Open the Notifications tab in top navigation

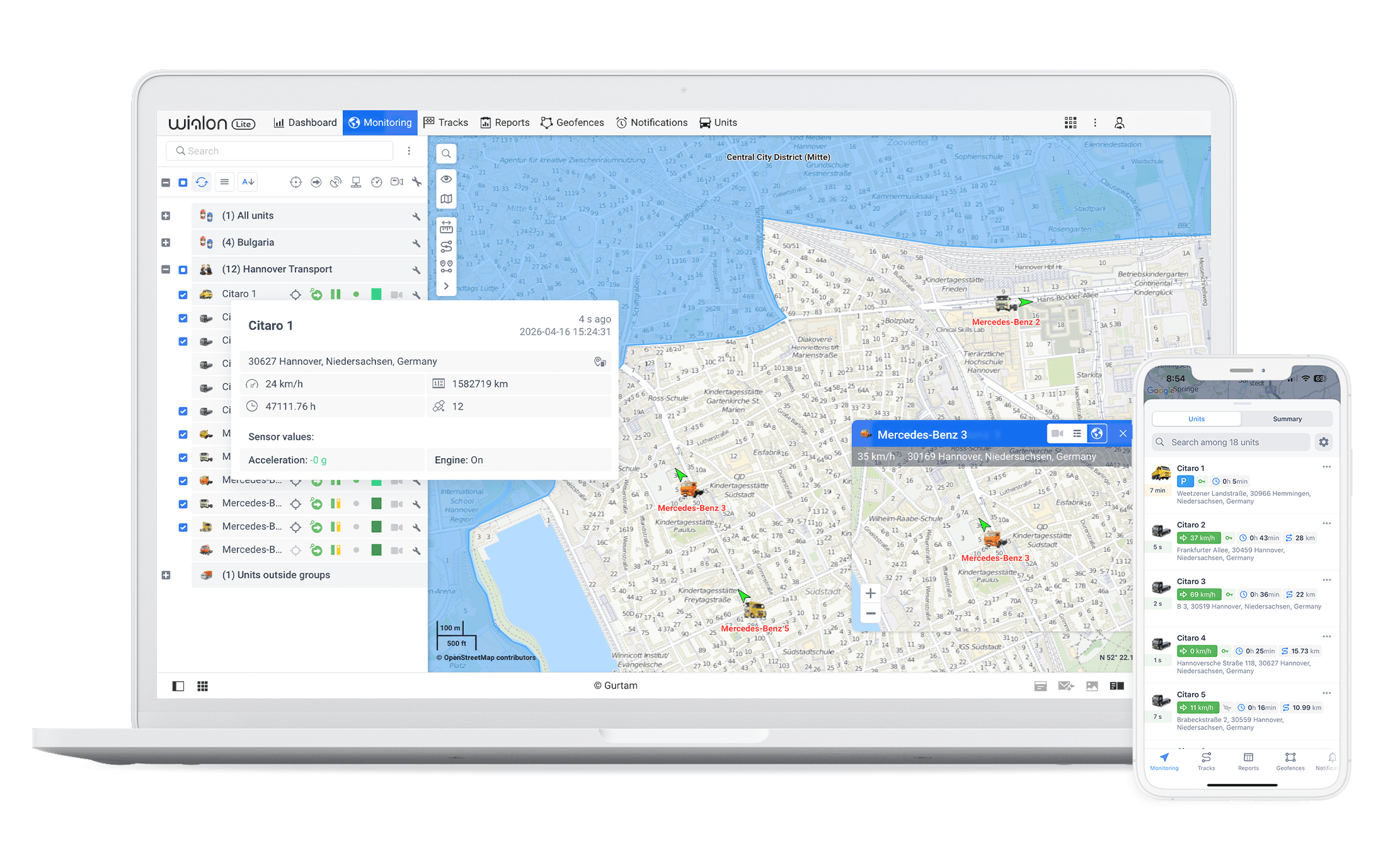651,123
